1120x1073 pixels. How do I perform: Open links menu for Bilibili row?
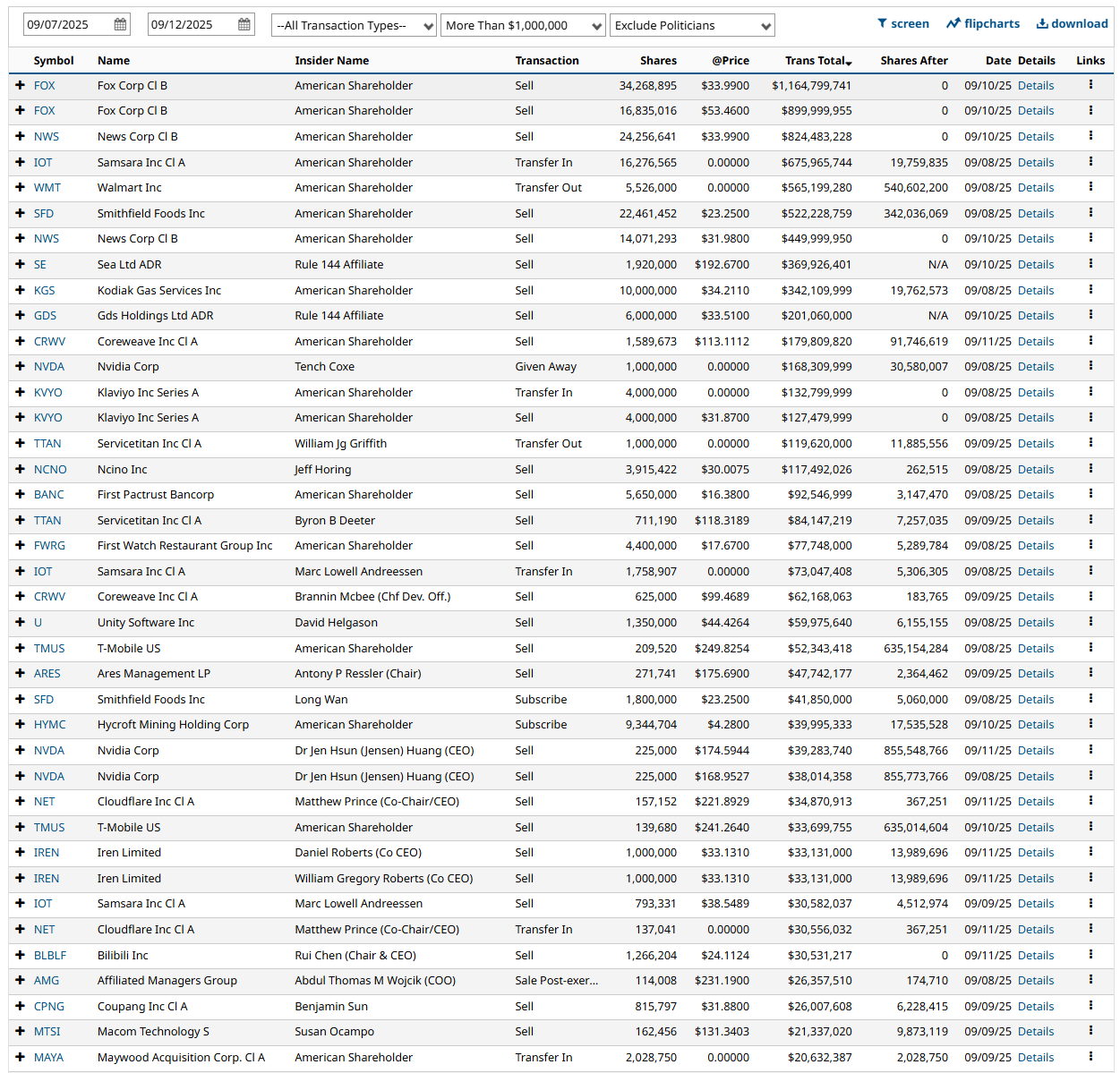pos(1090,955)
